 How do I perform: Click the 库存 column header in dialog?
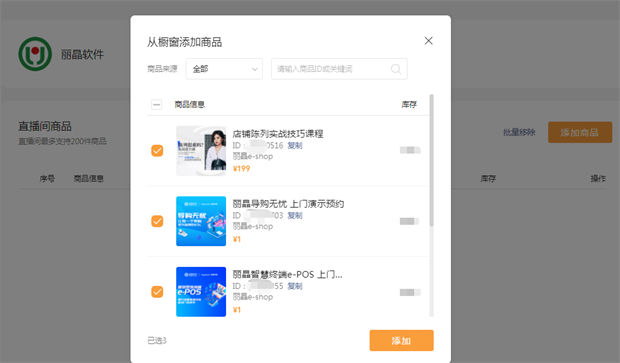[409, 104]
